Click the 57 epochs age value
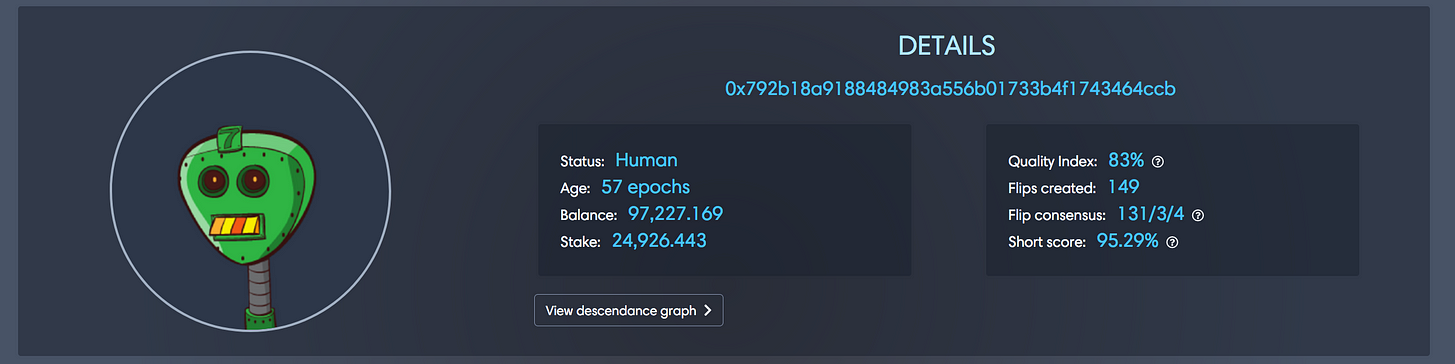This screenshot has width=1455, height=364. pyautogui.click(x=645, y=187)
